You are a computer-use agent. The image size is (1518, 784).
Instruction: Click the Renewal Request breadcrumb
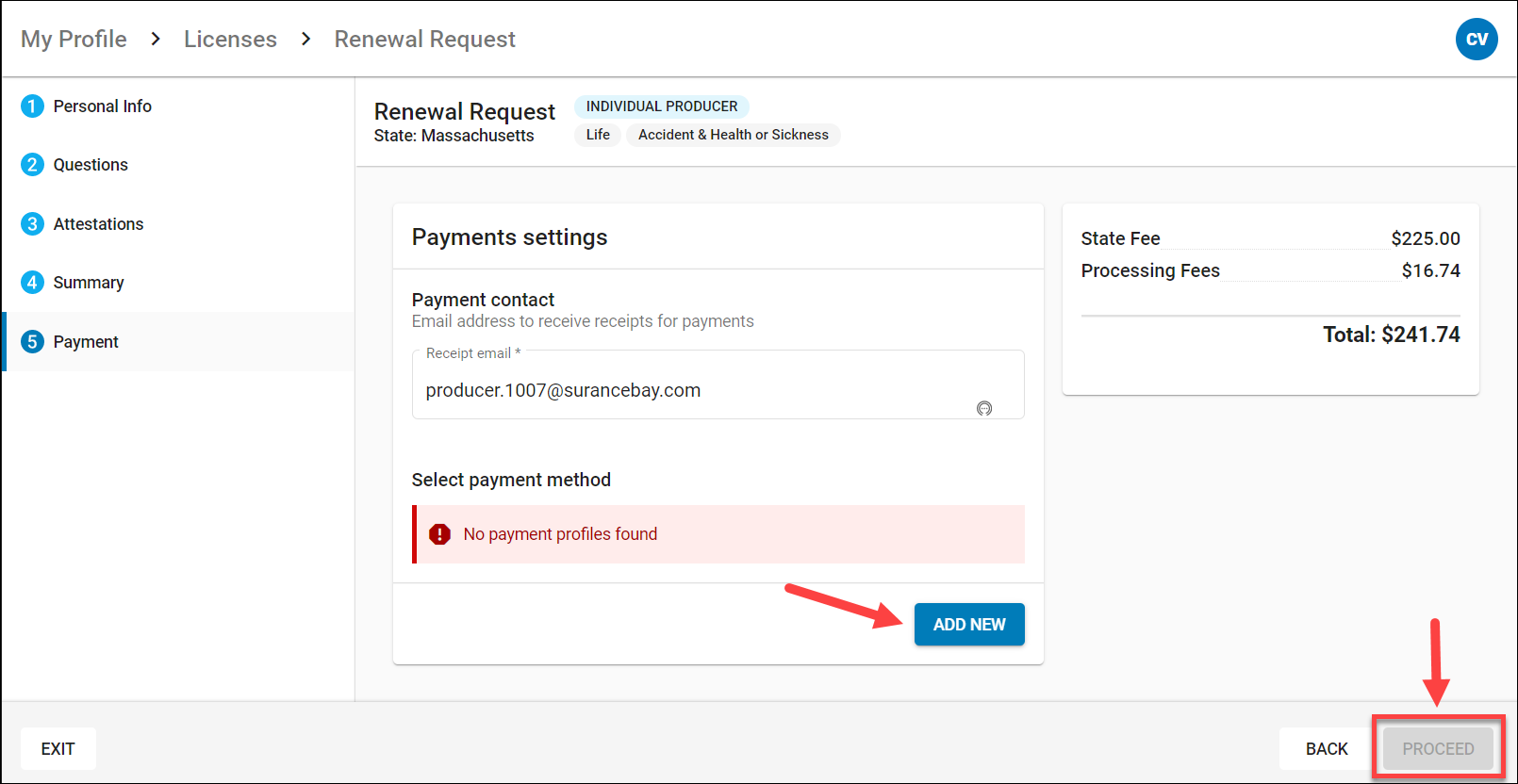[424, 39]
